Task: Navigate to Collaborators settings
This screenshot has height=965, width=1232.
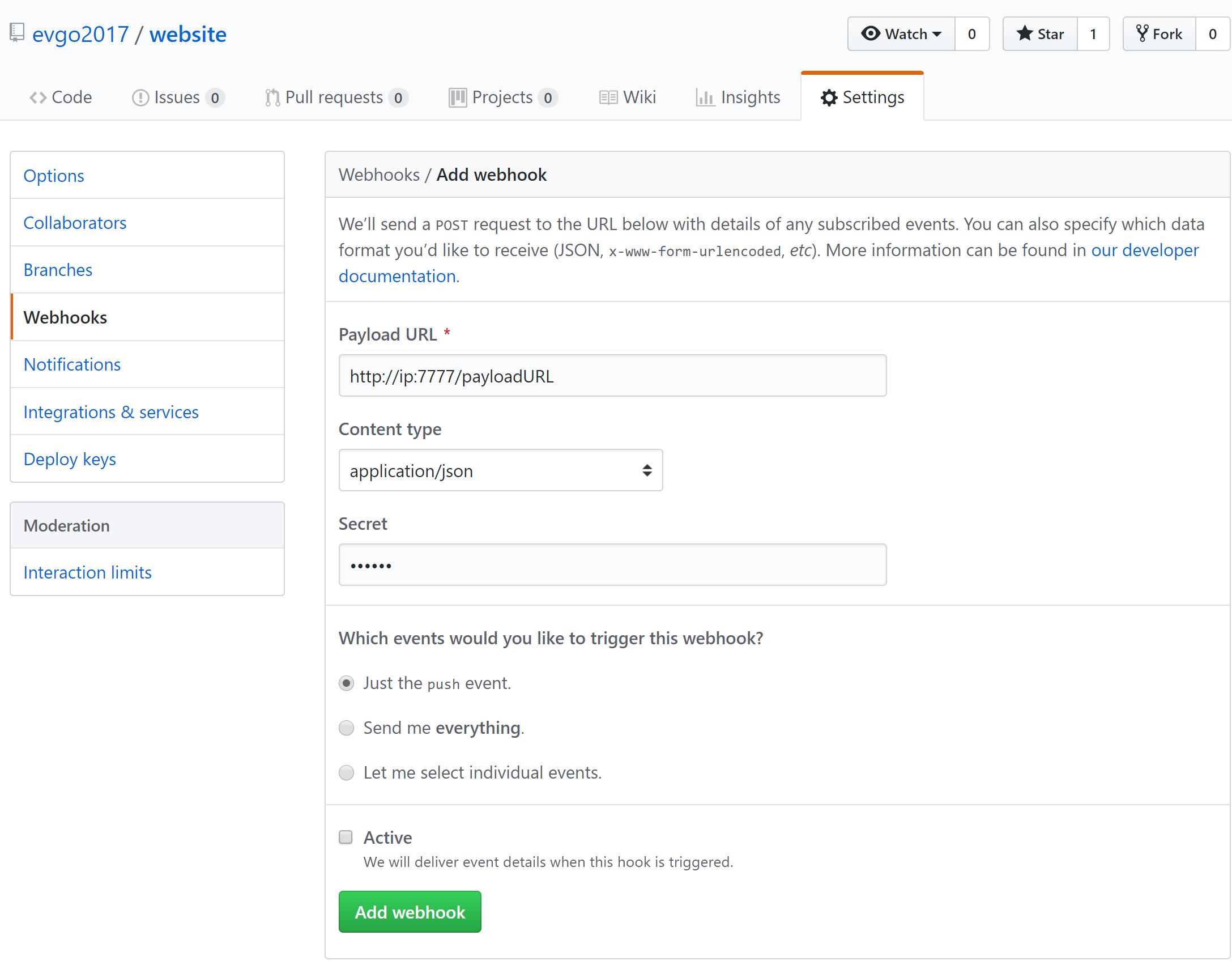Action: click(x=75, y=222)
